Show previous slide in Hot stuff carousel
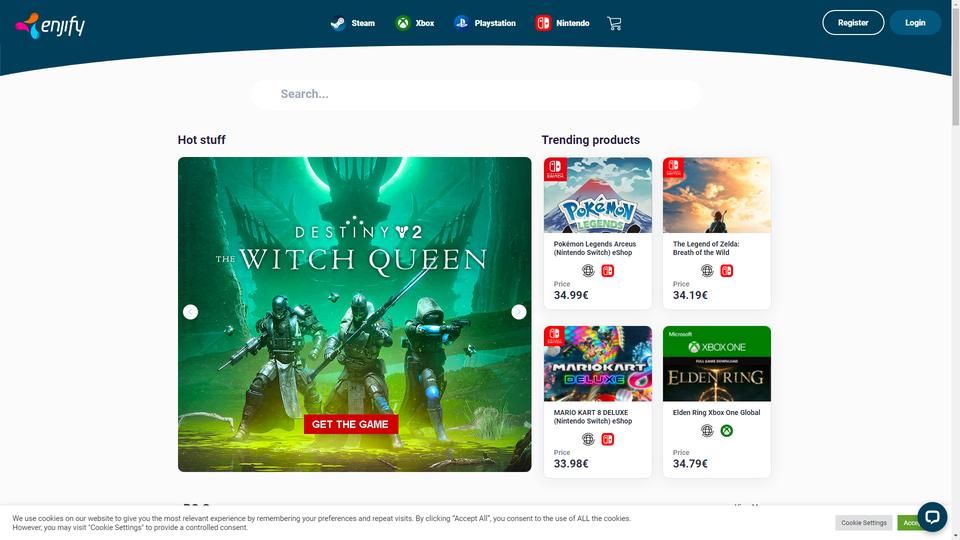 [190, 312]
